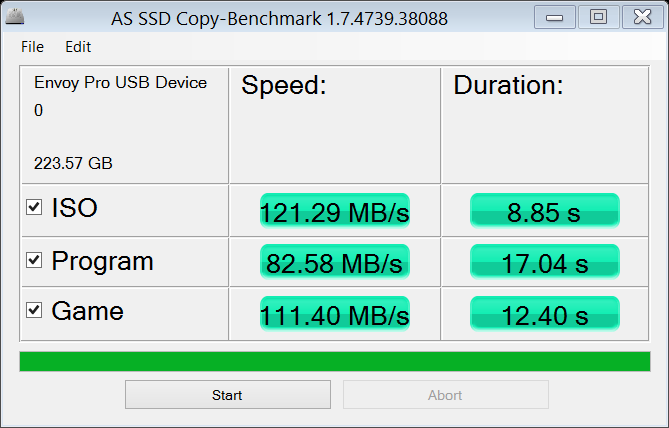The image size is (669, 428).
Task: Uncheck the ISO test checkbox
Action: coord(34,208)
